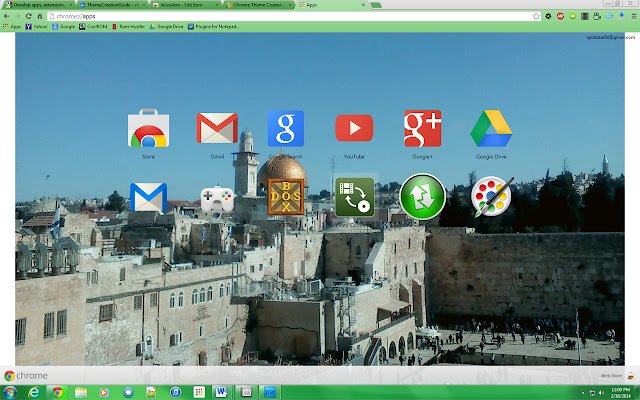The width and height of the screenshot is (640, 400).
Task: Open the Plugins for Notepad bookmark
Action: pos(213,27)
